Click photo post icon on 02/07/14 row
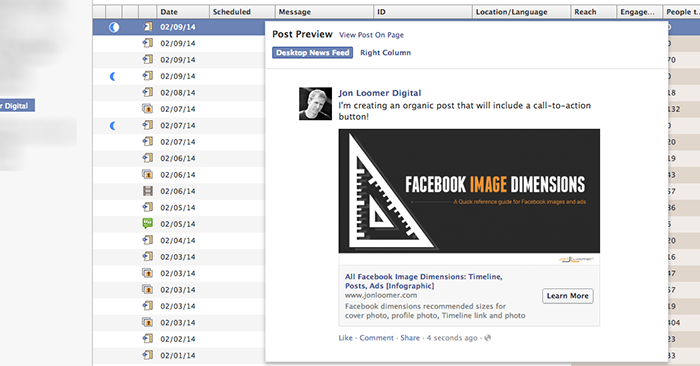Screen dimensions: 700x366 [147, 109]
